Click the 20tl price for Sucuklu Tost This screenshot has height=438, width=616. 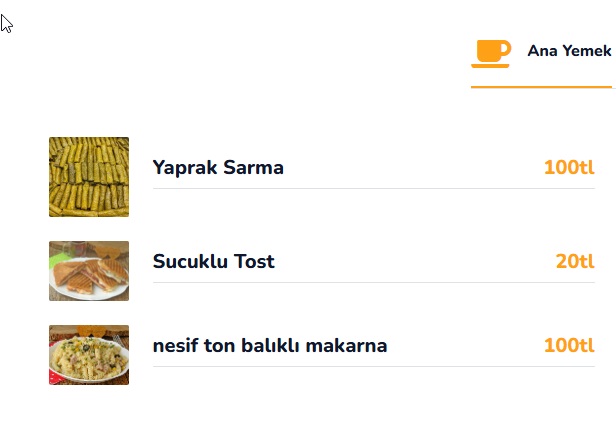click(x=575, y=262)
